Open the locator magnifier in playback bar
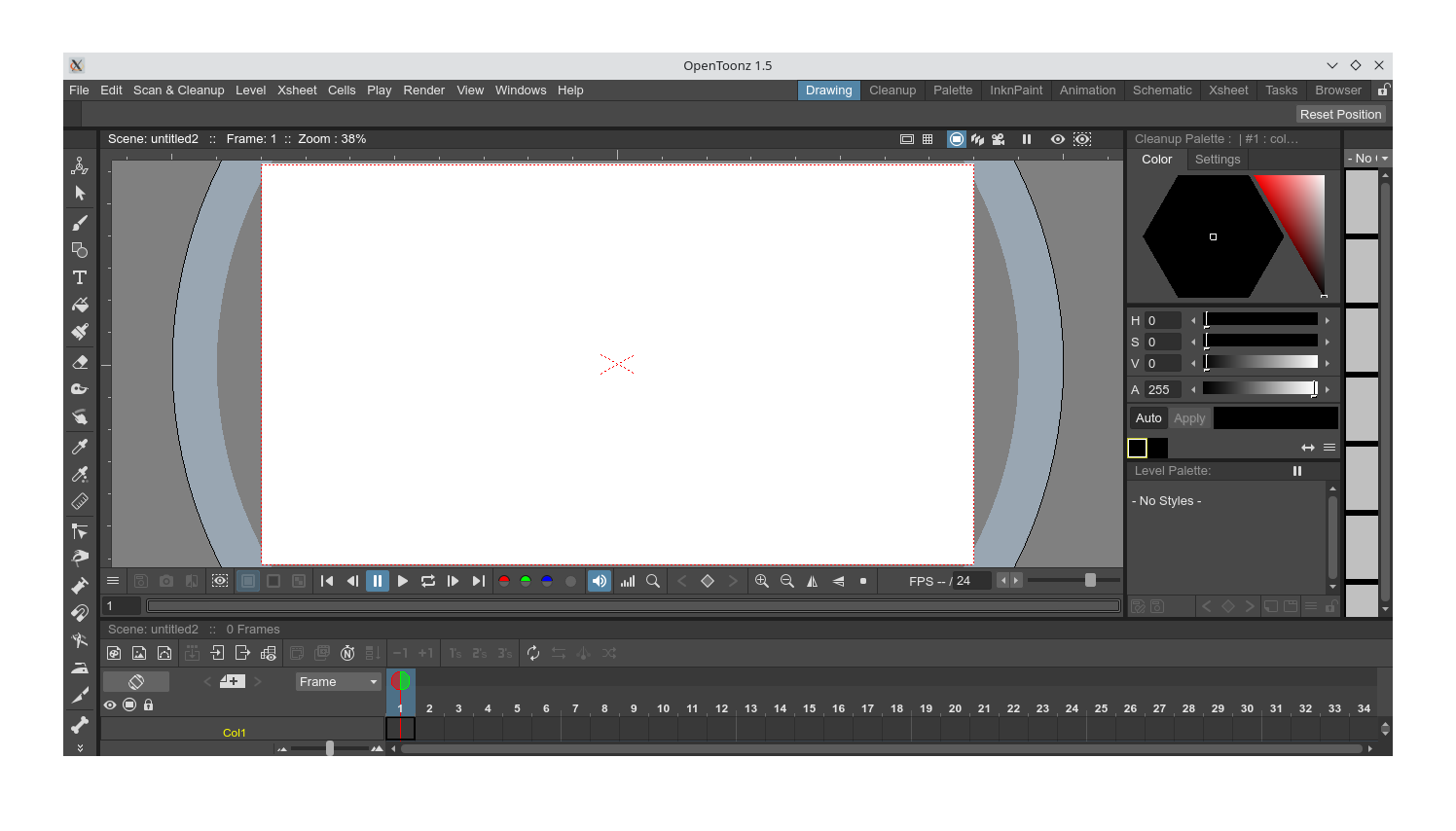The image size is (1456, 831). 653,581
